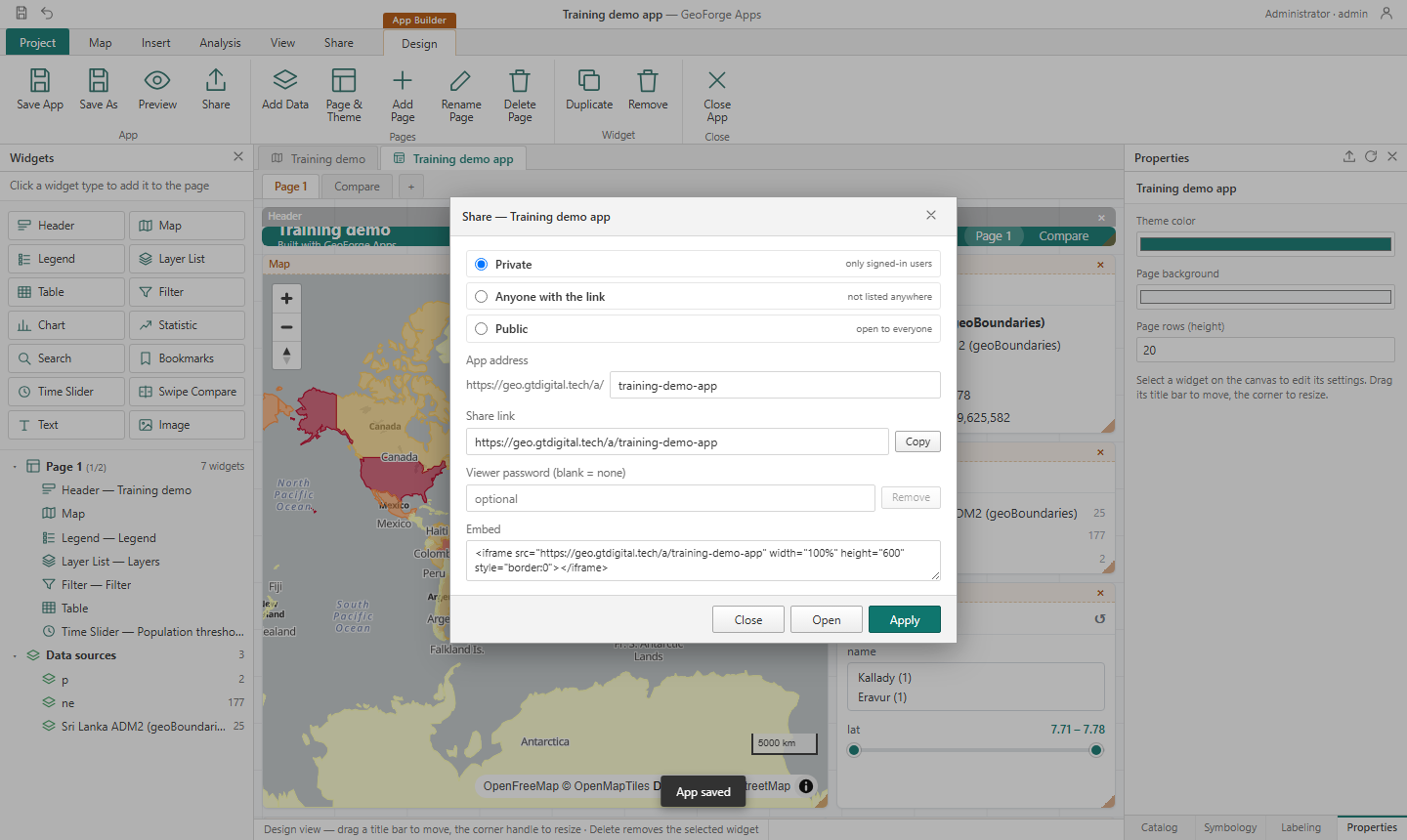Click the refresh icon in the Properties header

1371,157
